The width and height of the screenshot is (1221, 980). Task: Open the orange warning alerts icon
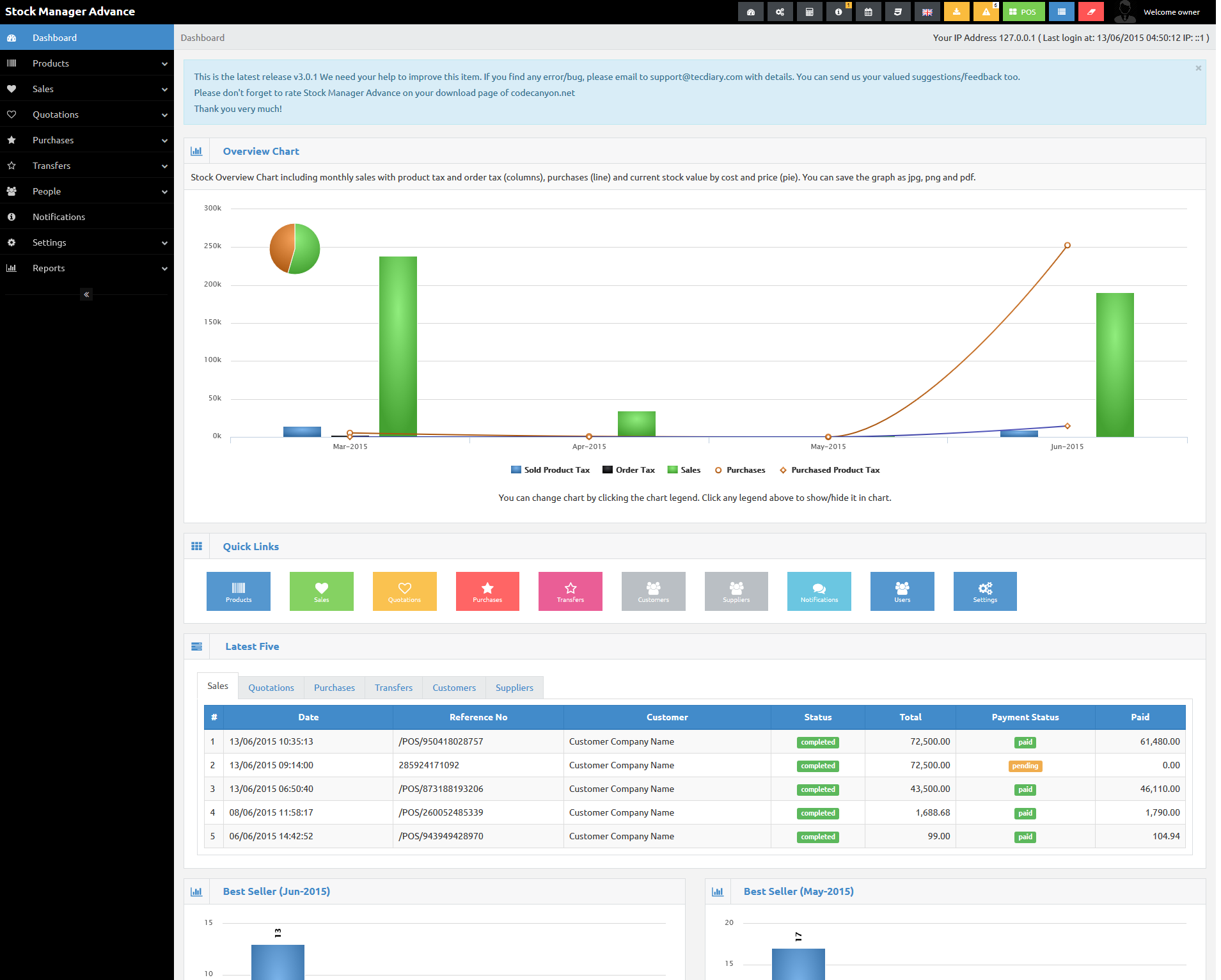[x=986, y=12]
